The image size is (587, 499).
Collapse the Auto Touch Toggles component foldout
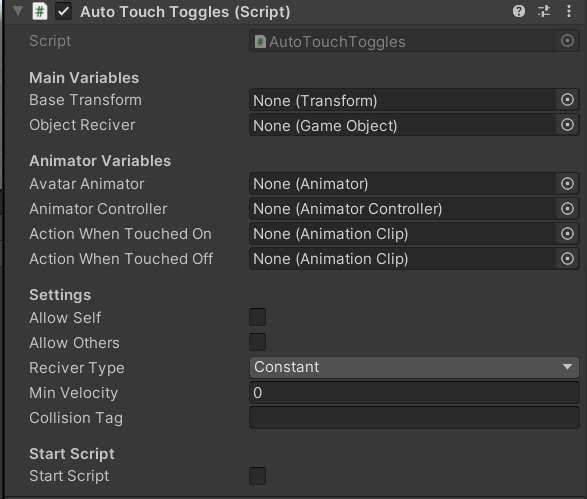(18, 11)
